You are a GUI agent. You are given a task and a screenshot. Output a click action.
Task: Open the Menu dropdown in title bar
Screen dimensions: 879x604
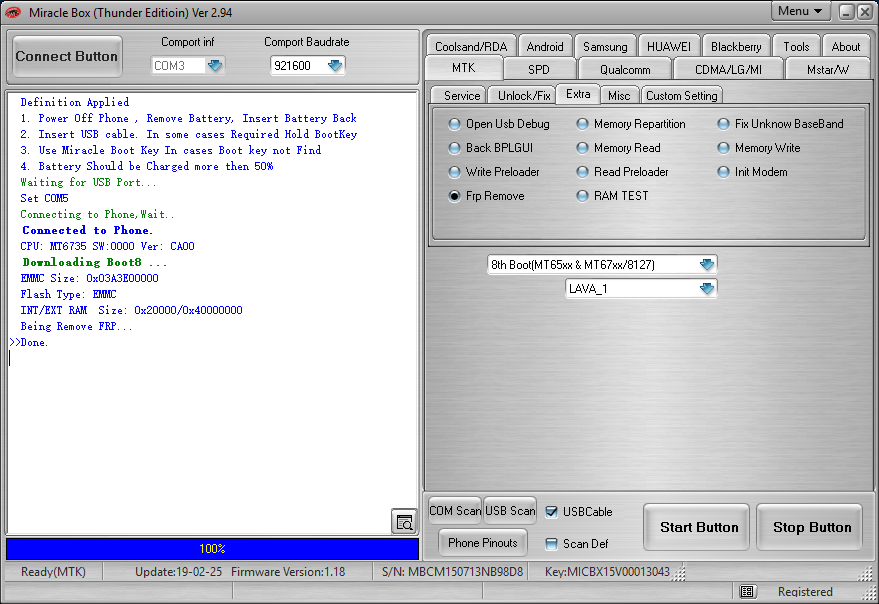pos(800,11)
